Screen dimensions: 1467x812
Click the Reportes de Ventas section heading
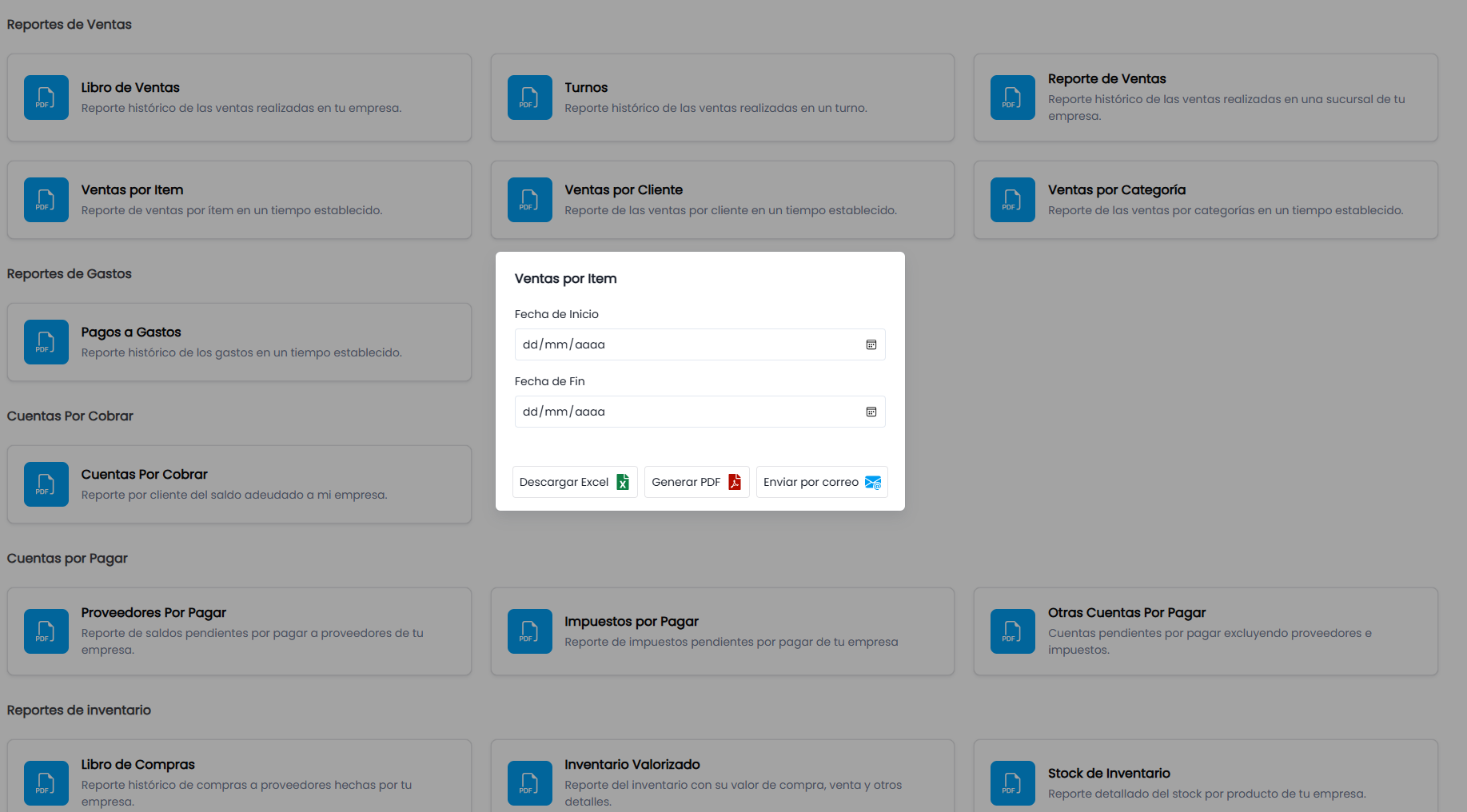[x=70, y=25]
